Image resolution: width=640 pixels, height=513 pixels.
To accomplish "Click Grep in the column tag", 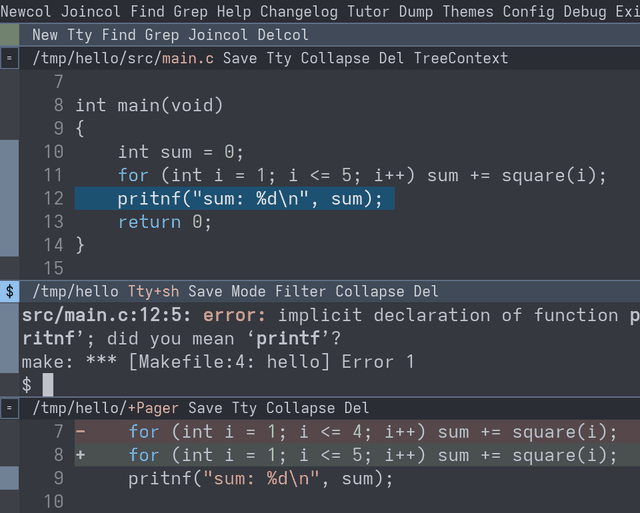I will [162, 35].
